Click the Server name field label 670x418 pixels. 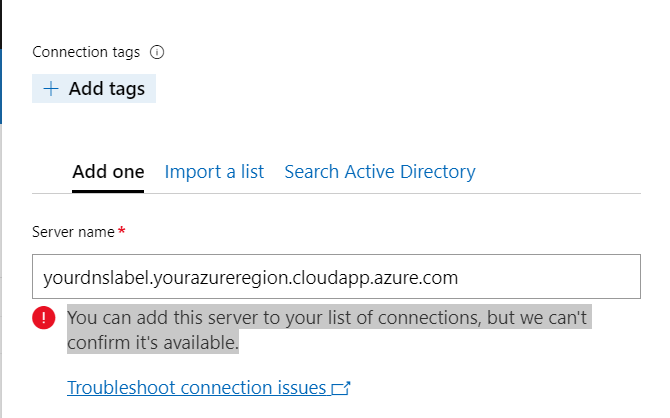[x=73, y=232]
